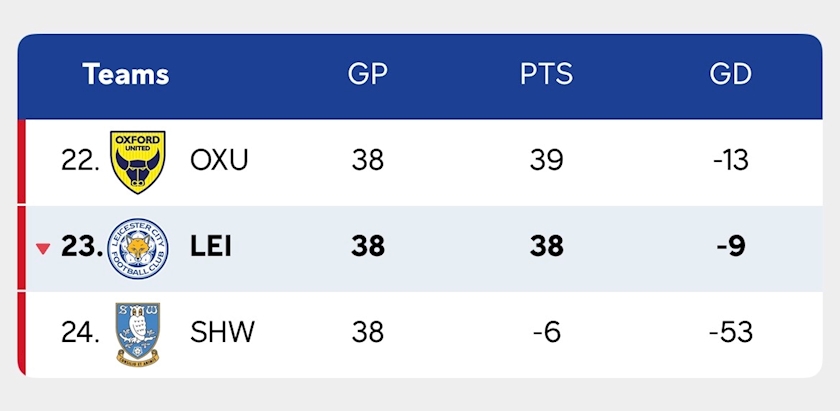Sort by the GD column header

(731, 74)
